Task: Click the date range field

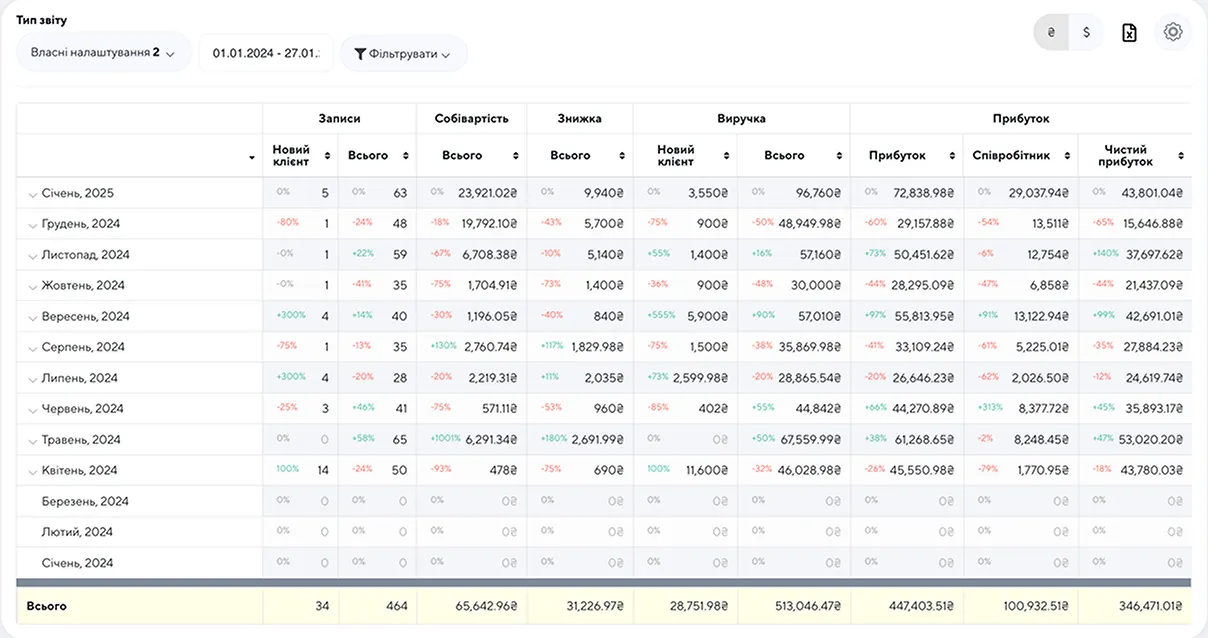Action: pyautogui.click(x=266, y=54)
